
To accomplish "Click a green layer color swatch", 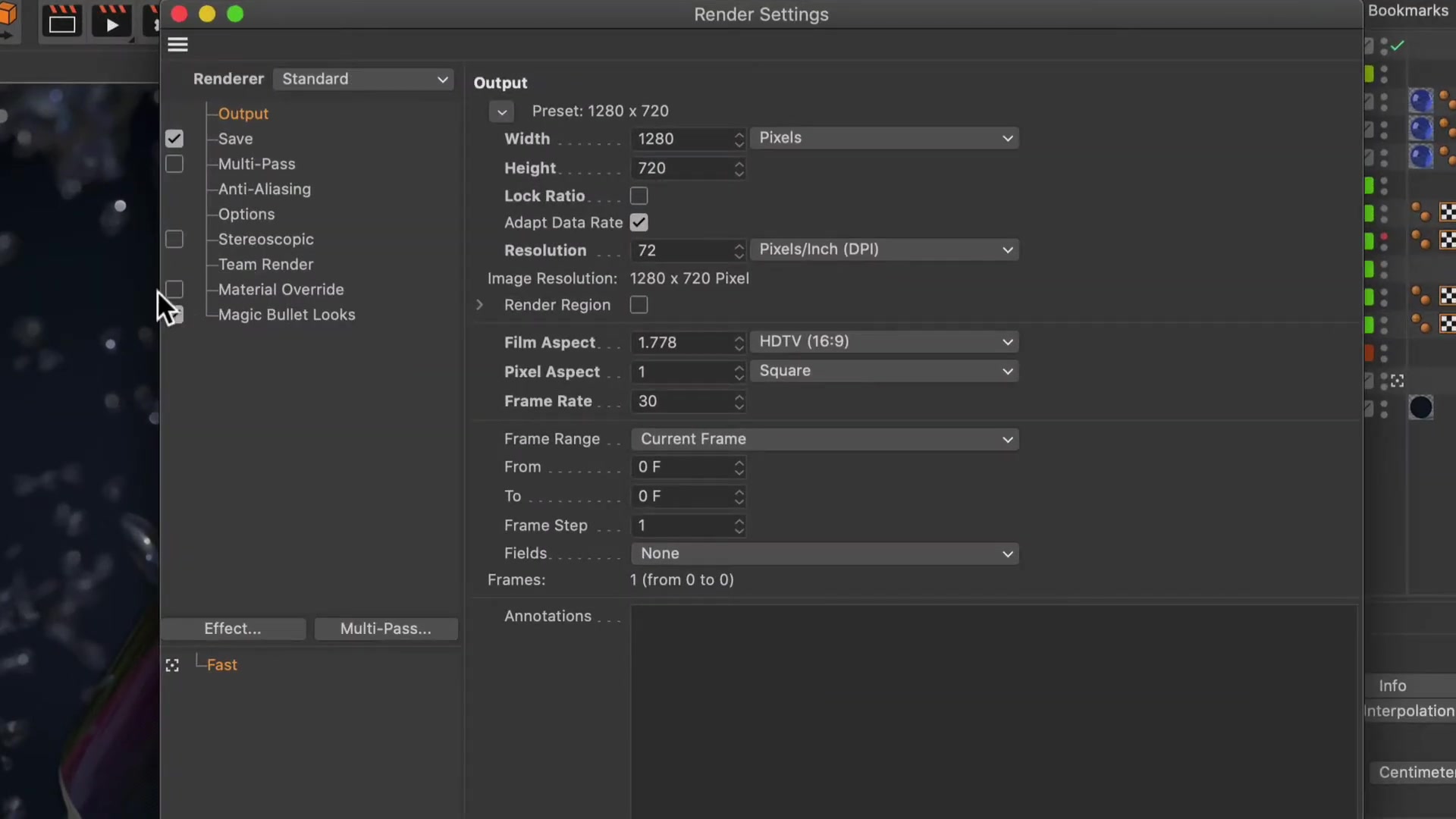I will pyautogui.click(x=1369, y=184).
